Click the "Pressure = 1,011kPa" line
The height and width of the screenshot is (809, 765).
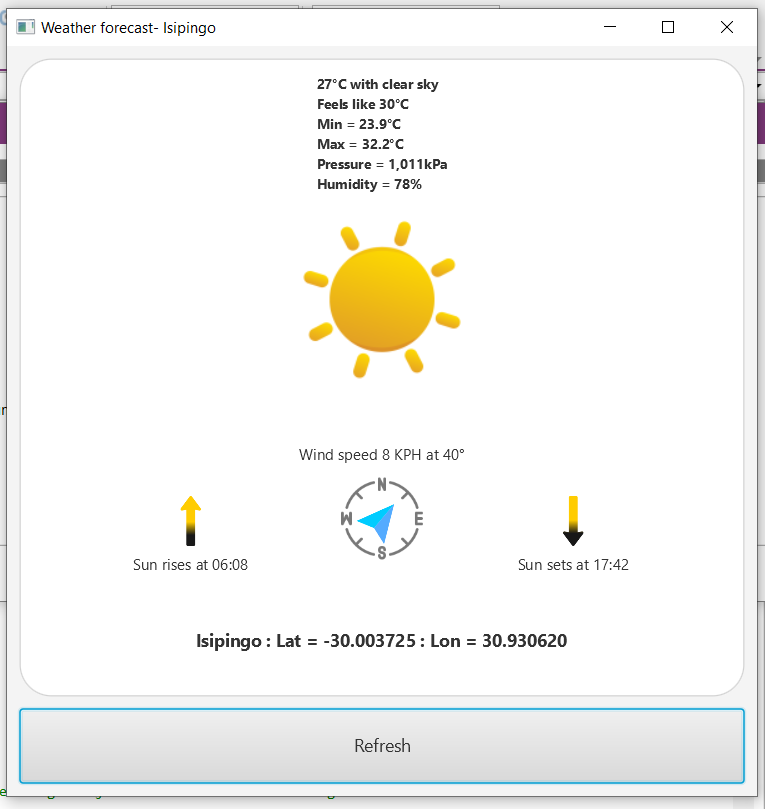(x=382, y=165)
